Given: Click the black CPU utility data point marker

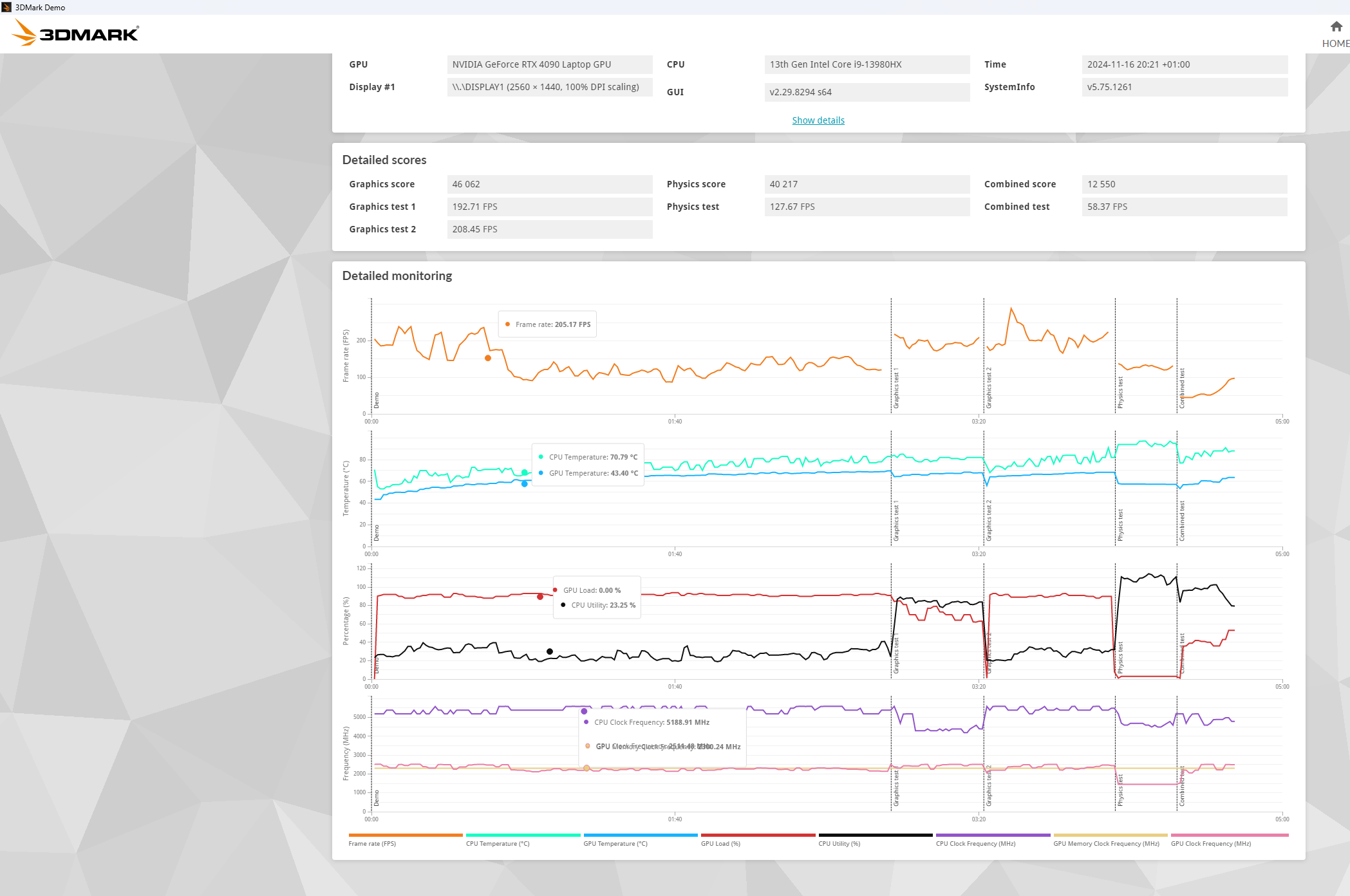Looking at the screenshot, I should 550,651.
